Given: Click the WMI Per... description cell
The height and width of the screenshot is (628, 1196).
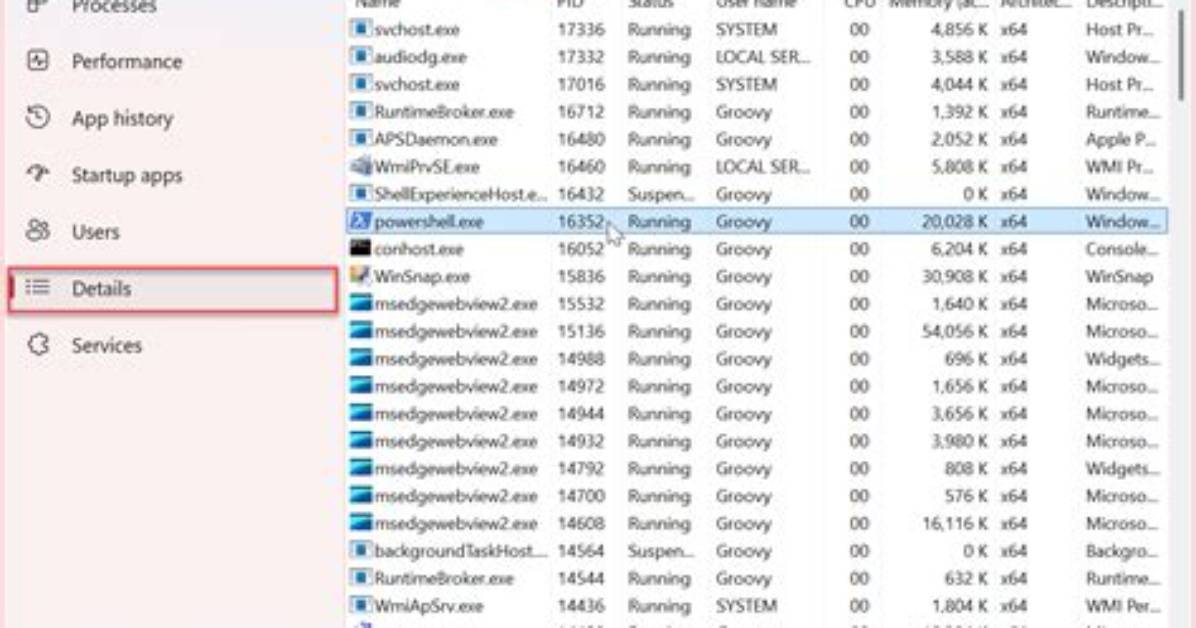Looking at the screenshot, I should pos(1122,606).
